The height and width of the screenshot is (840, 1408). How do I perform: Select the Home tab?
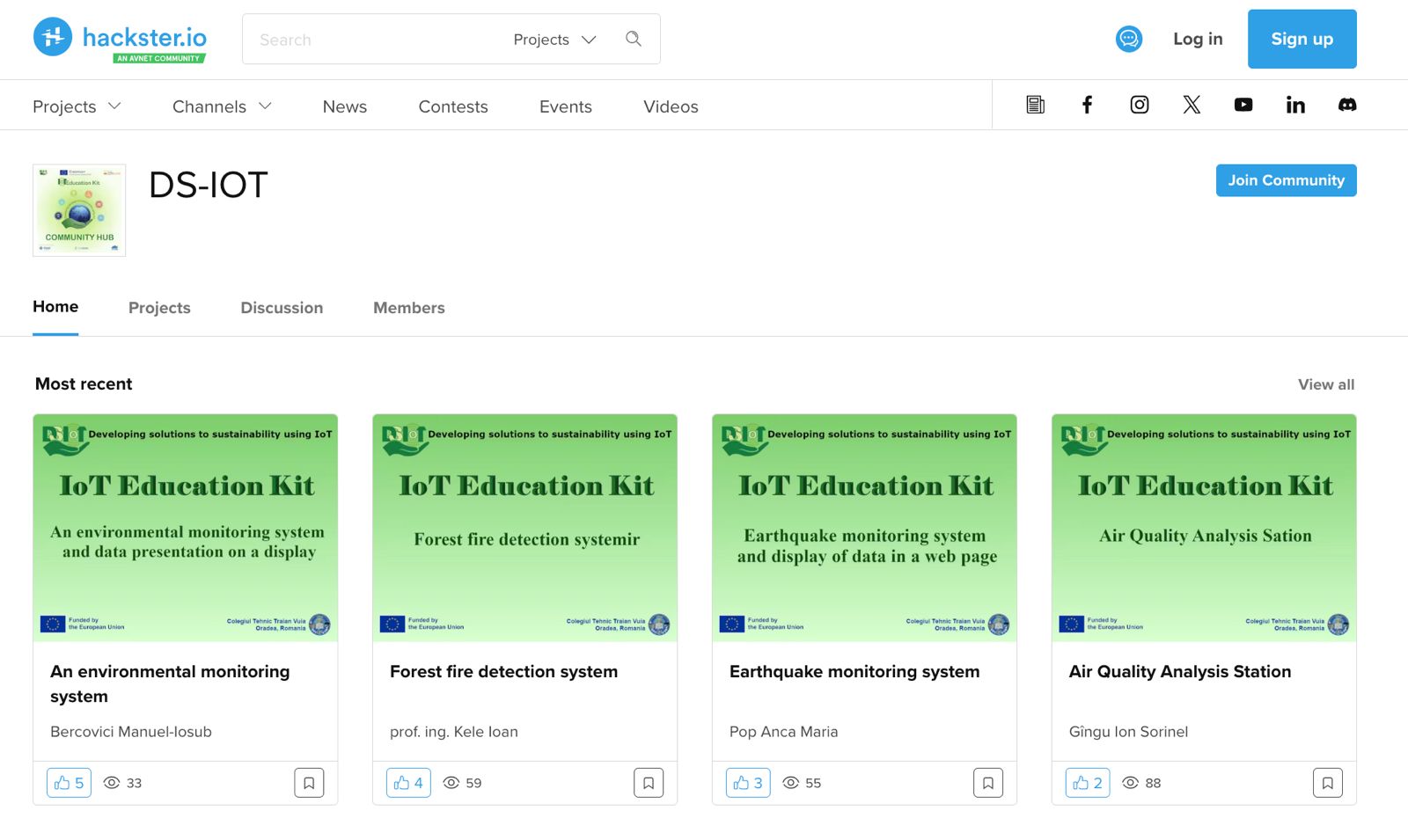coord(55,307)
